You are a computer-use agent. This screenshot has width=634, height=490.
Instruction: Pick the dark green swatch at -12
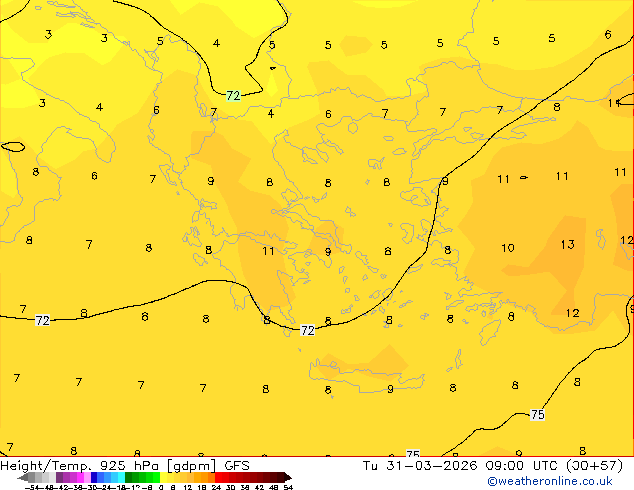(129, 478)
